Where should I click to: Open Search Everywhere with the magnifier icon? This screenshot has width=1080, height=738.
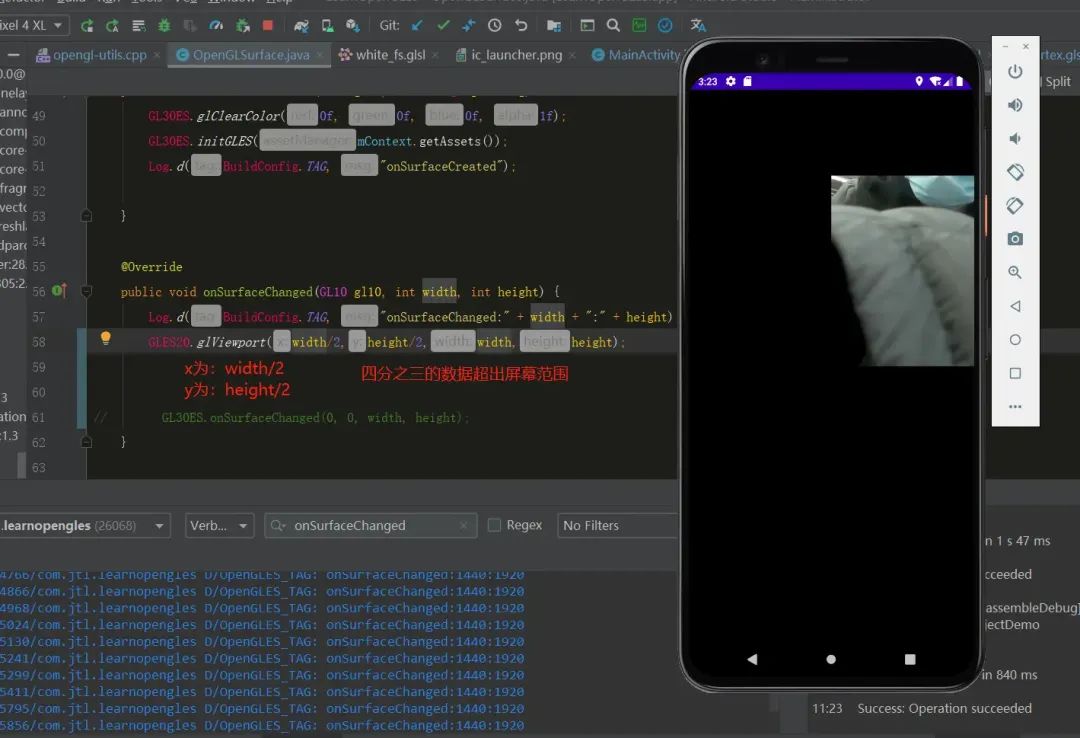tap(613, 25)
